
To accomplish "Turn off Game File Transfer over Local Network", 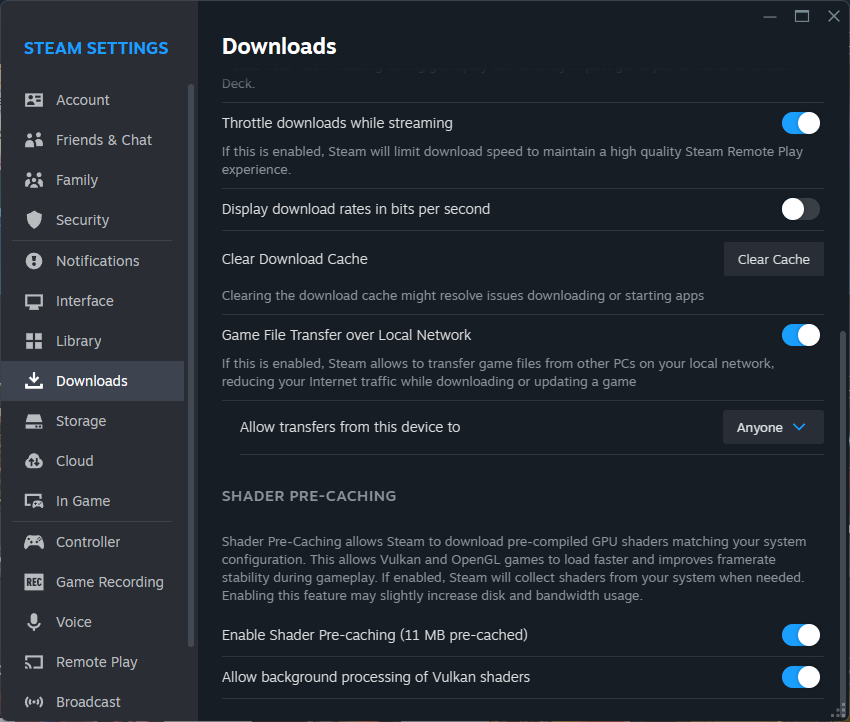I will (x=800, y=334).
